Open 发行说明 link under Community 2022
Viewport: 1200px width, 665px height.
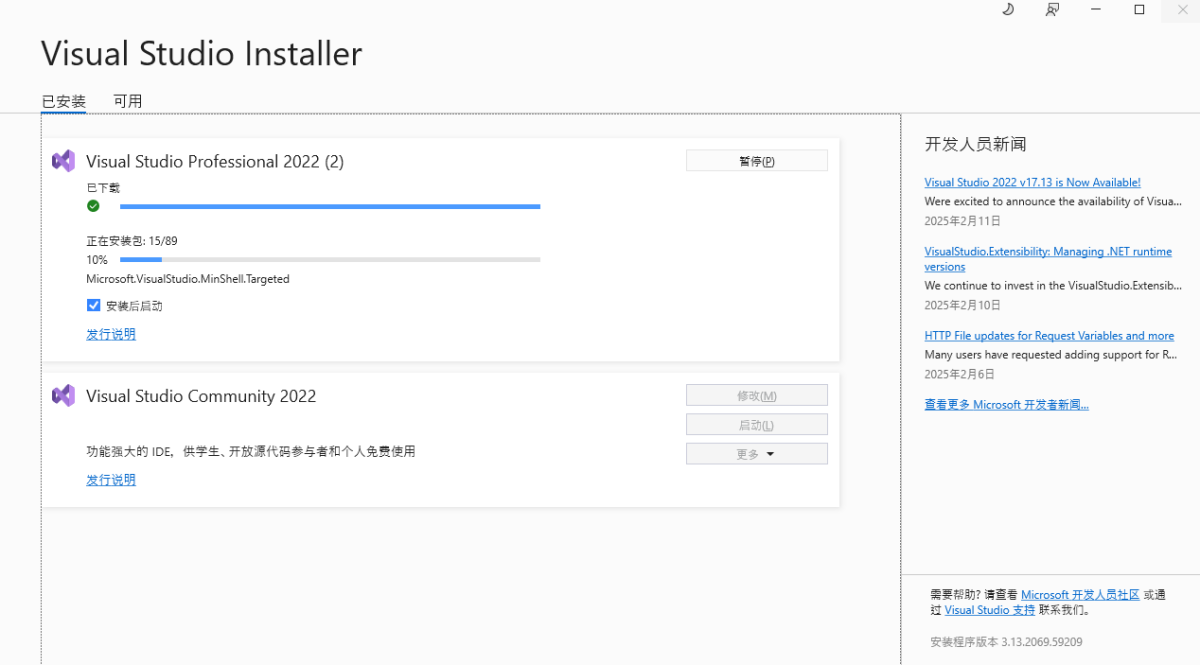[111, 480]
